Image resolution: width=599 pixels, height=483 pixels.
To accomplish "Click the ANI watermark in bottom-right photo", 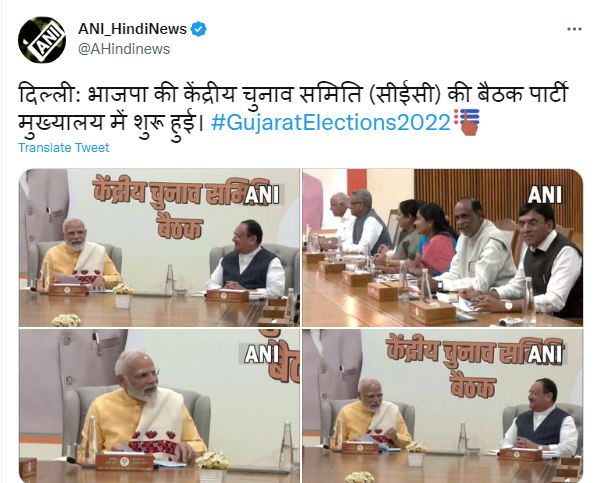I will pyautogui.click(x=545, y=354).
